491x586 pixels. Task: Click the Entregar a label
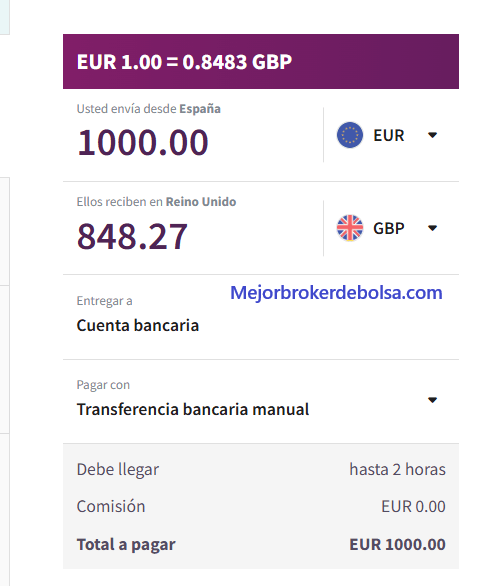pyautogui.click(x=104, y=301)
